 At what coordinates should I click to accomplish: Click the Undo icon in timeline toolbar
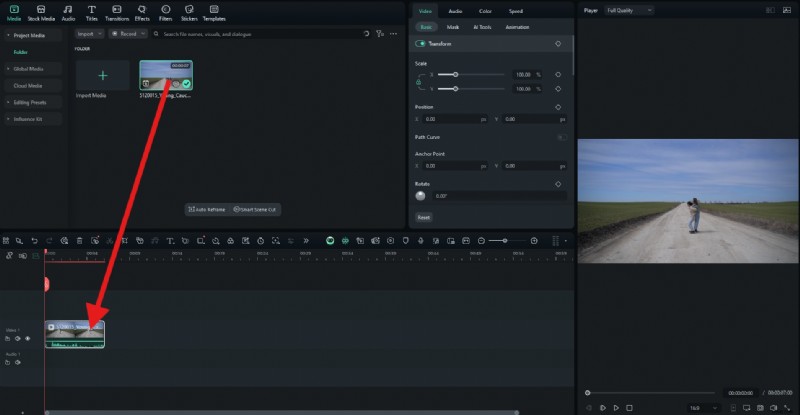(34, 241)
